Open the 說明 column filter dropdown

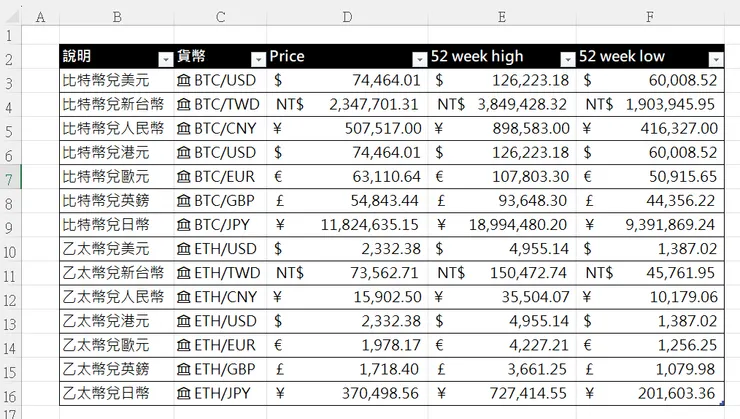click(x=165, y=59)
